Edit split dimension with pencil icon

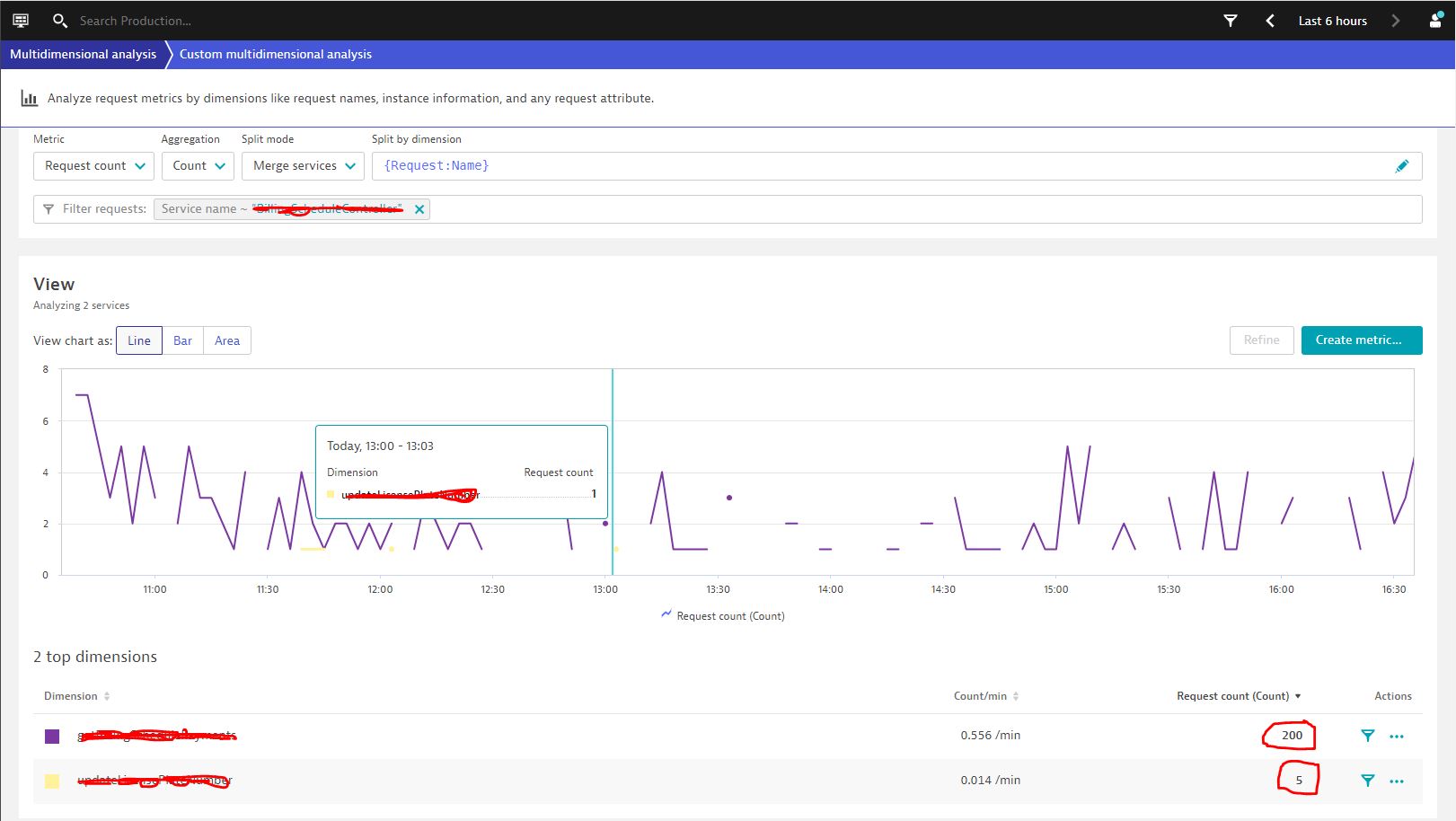click(x=1402, y=166)
